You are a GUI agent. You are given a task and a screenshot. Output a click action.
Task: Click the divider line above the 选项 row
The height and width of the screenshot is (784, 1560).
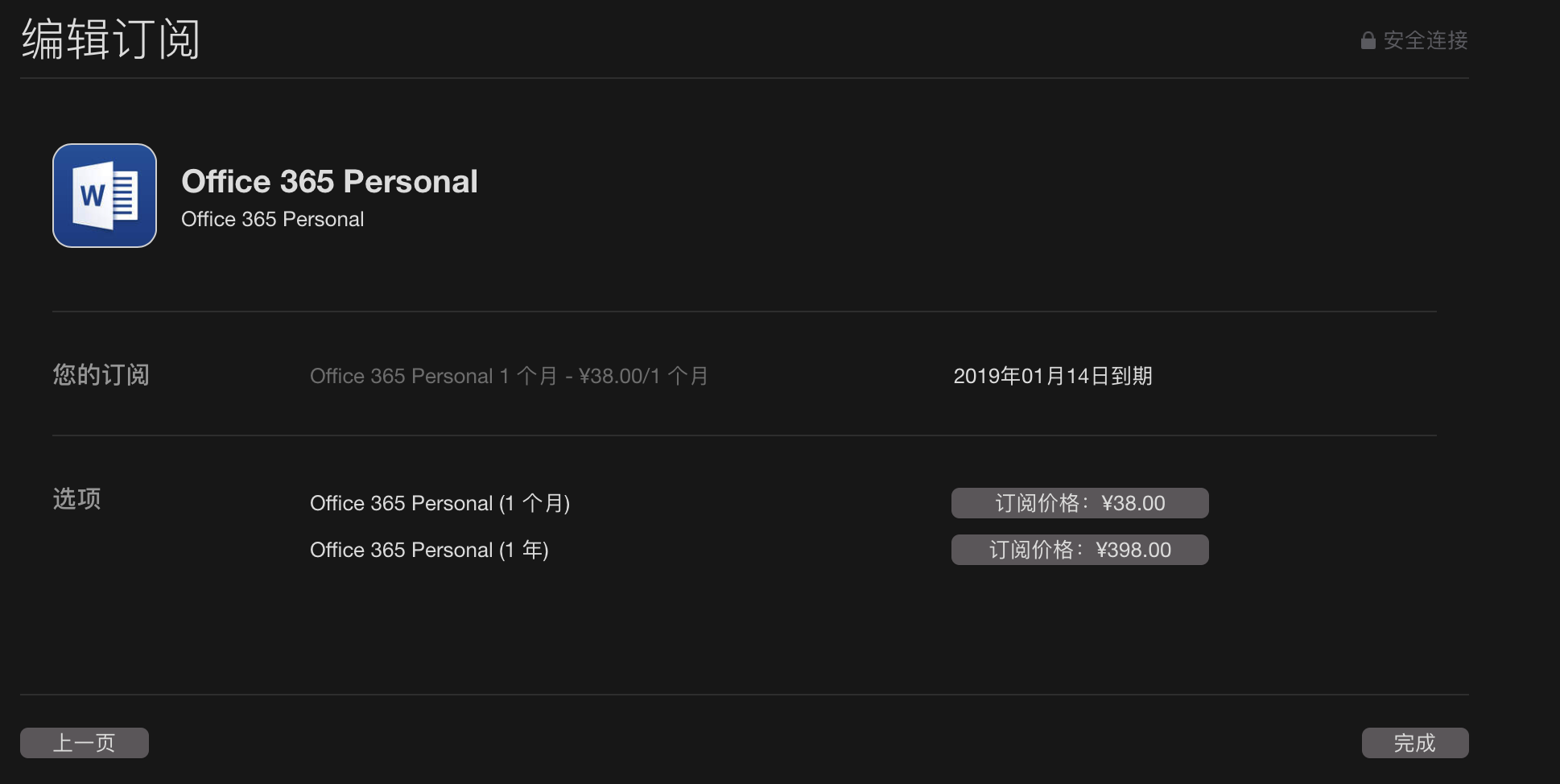tap(745, 435)
